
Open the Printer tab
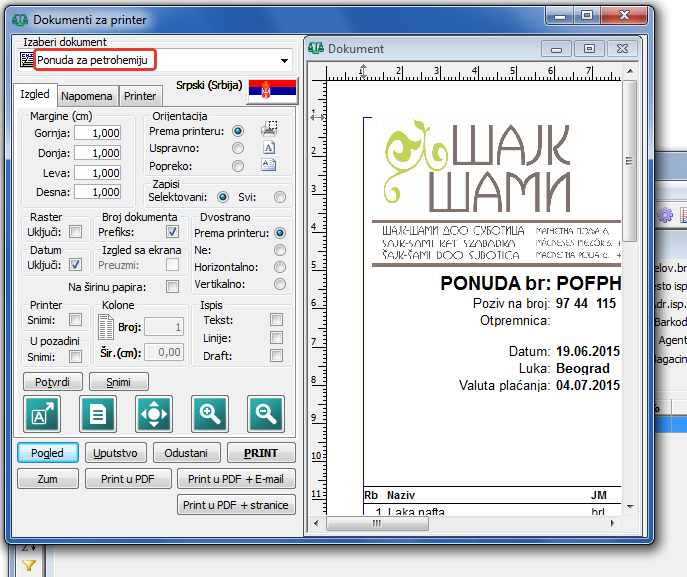140,96
